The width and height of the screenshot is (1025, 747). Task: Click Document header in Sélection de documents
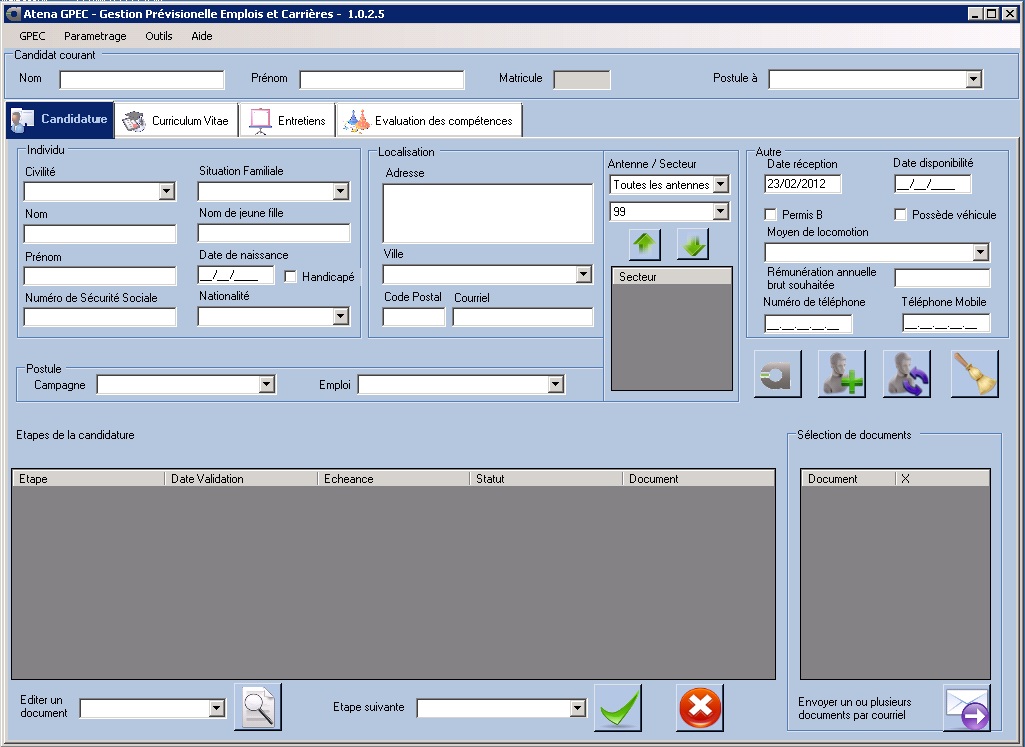849,478
